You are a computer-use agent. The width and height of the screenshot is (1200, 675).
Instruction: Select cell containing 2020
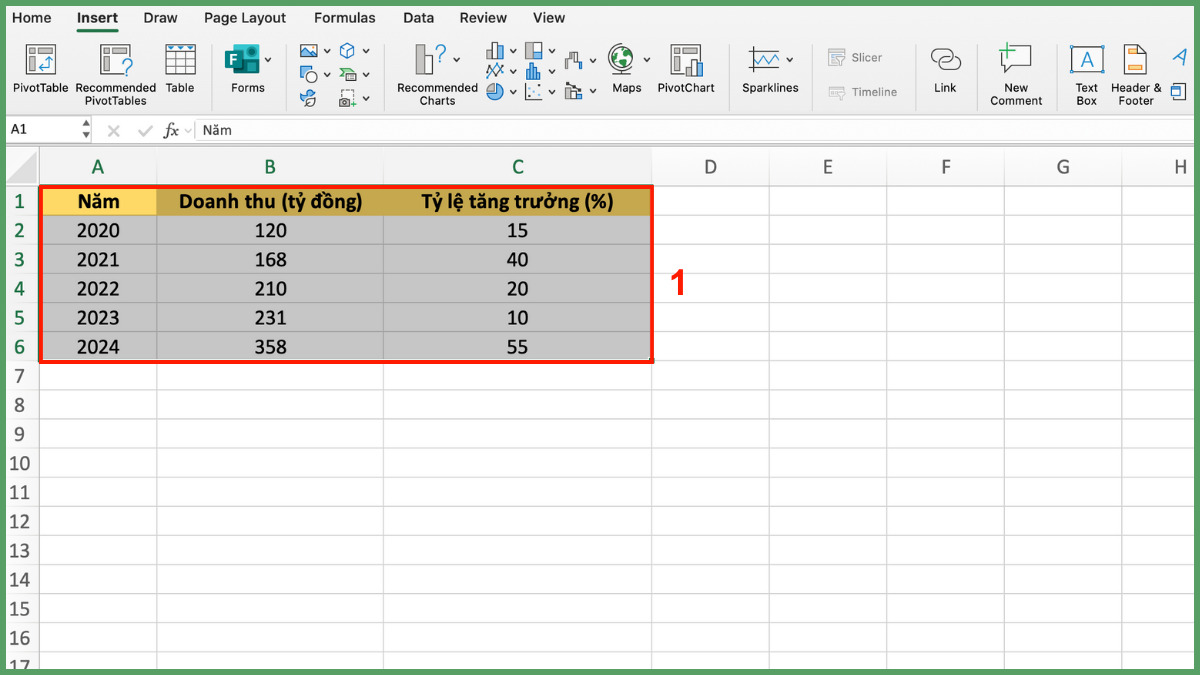[98, 230]
